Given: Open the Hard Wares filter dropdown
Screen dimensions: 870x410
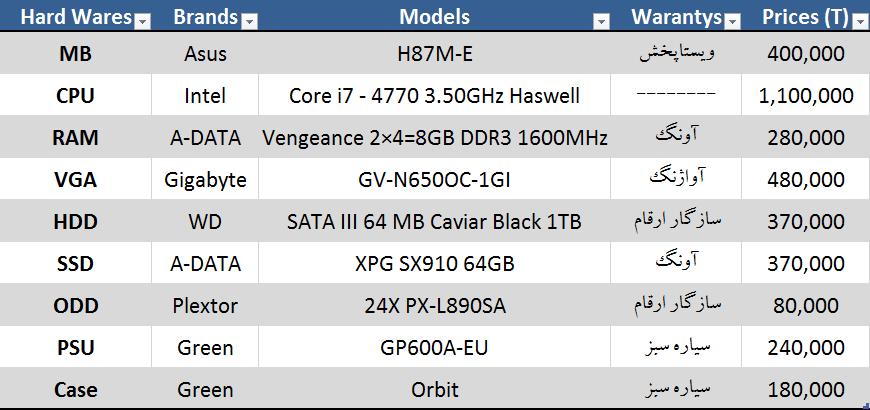Looking at the screenshot, I should [142, 21].
